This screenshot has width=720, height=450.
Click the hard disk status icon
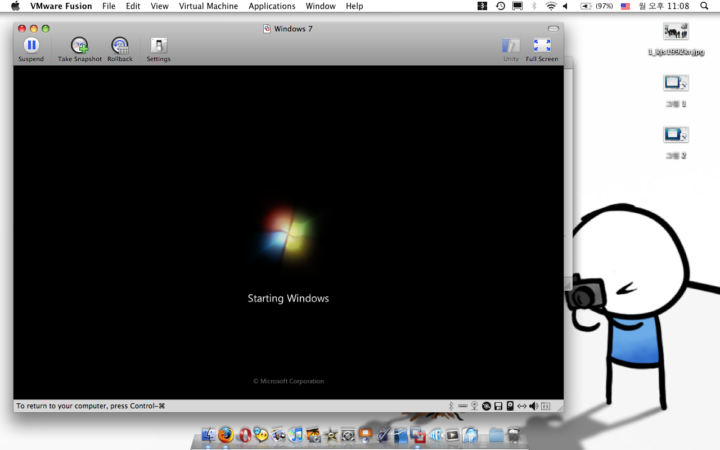pos(510,406)
